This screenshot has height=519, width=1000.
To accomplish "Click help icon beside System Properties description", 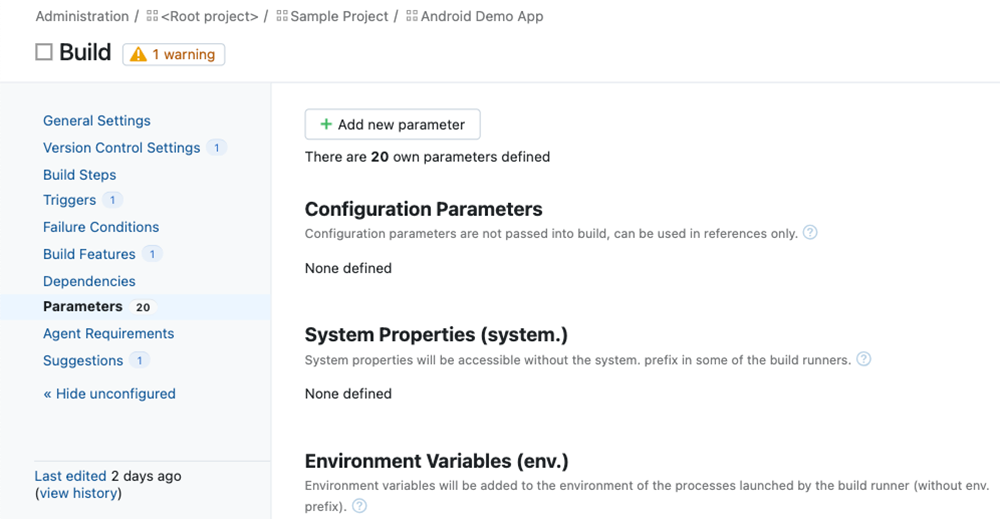I will 864,358.
